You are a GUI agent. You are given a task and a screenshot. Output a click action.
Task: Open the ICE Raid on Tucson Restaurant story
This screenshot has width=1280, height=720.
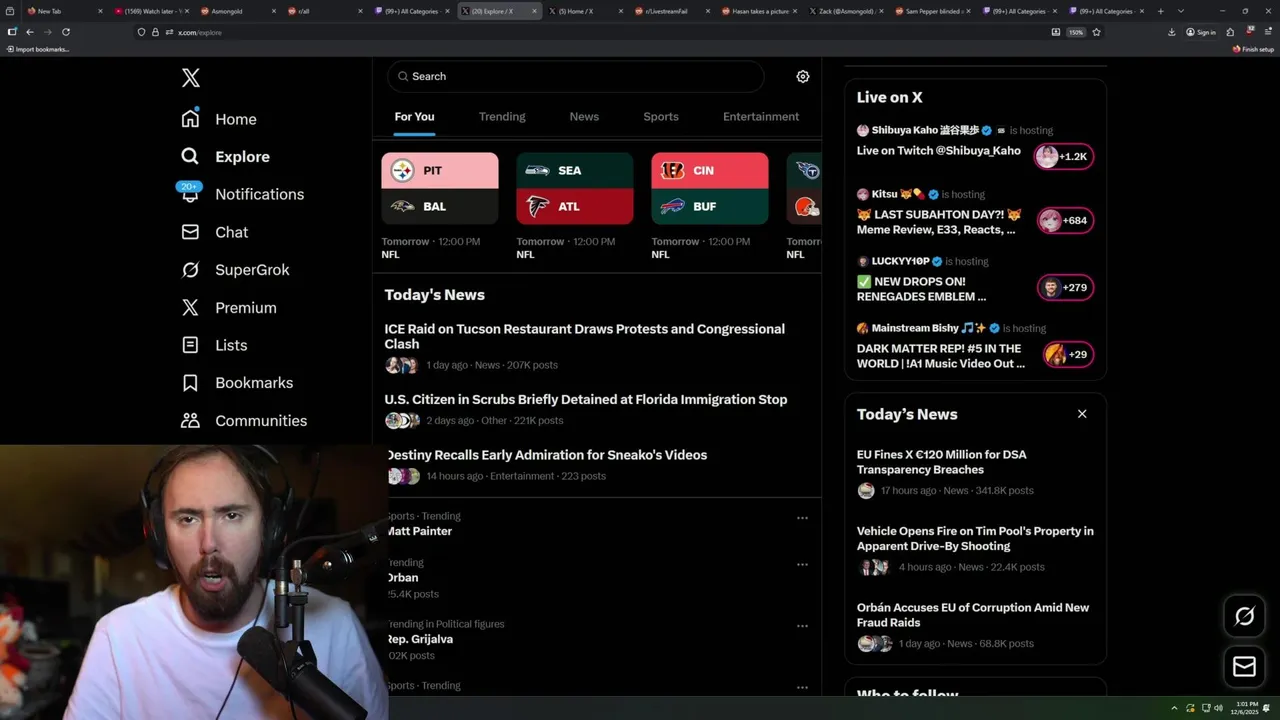pyautogui.click(x=585, y=336)
